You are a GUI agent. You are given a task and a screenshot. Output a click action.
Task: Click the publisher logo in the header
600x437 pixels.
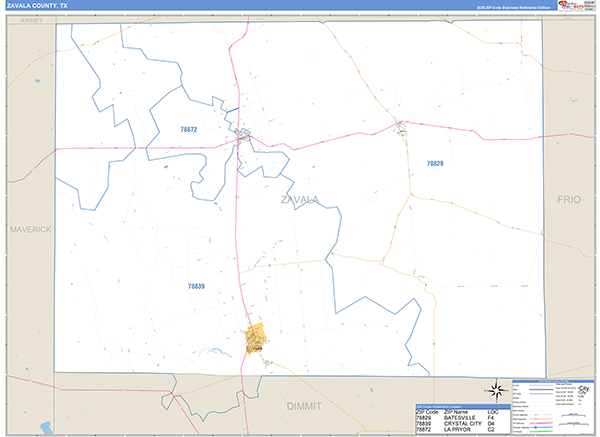(577, 6)
